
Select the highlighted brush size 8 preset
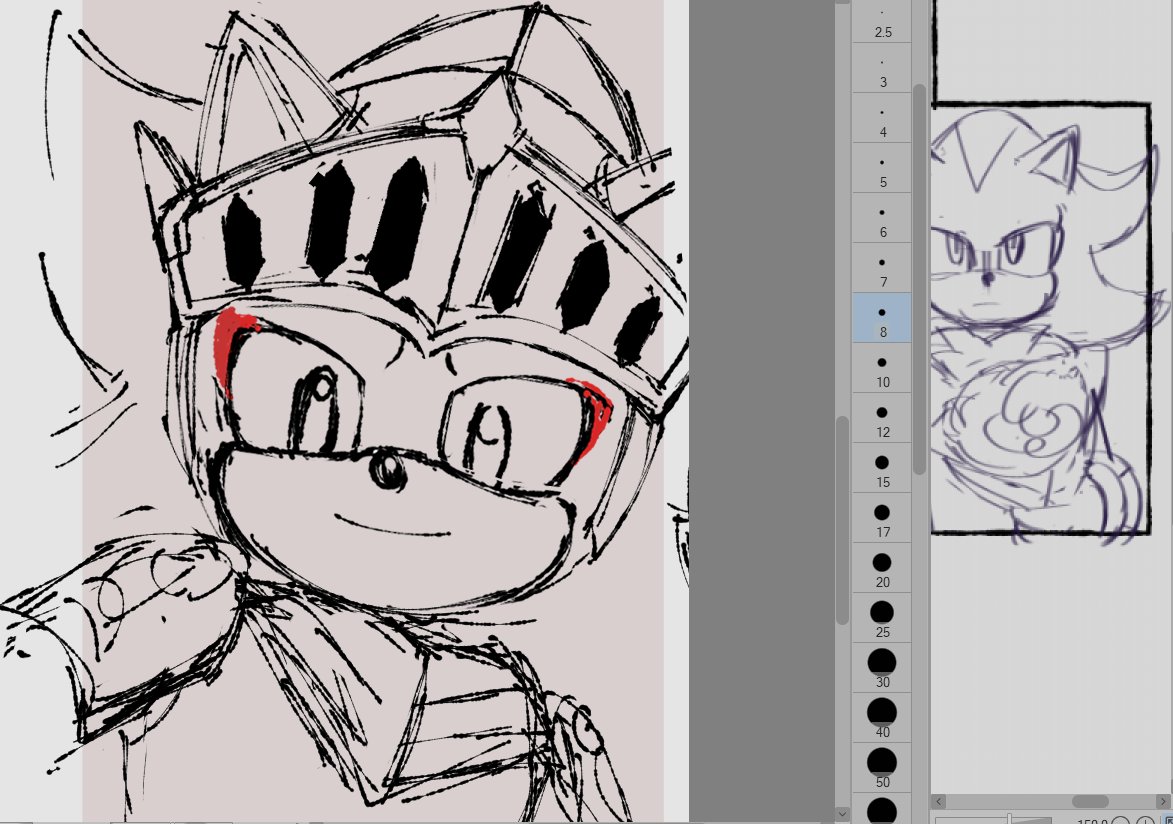point(882,318)
